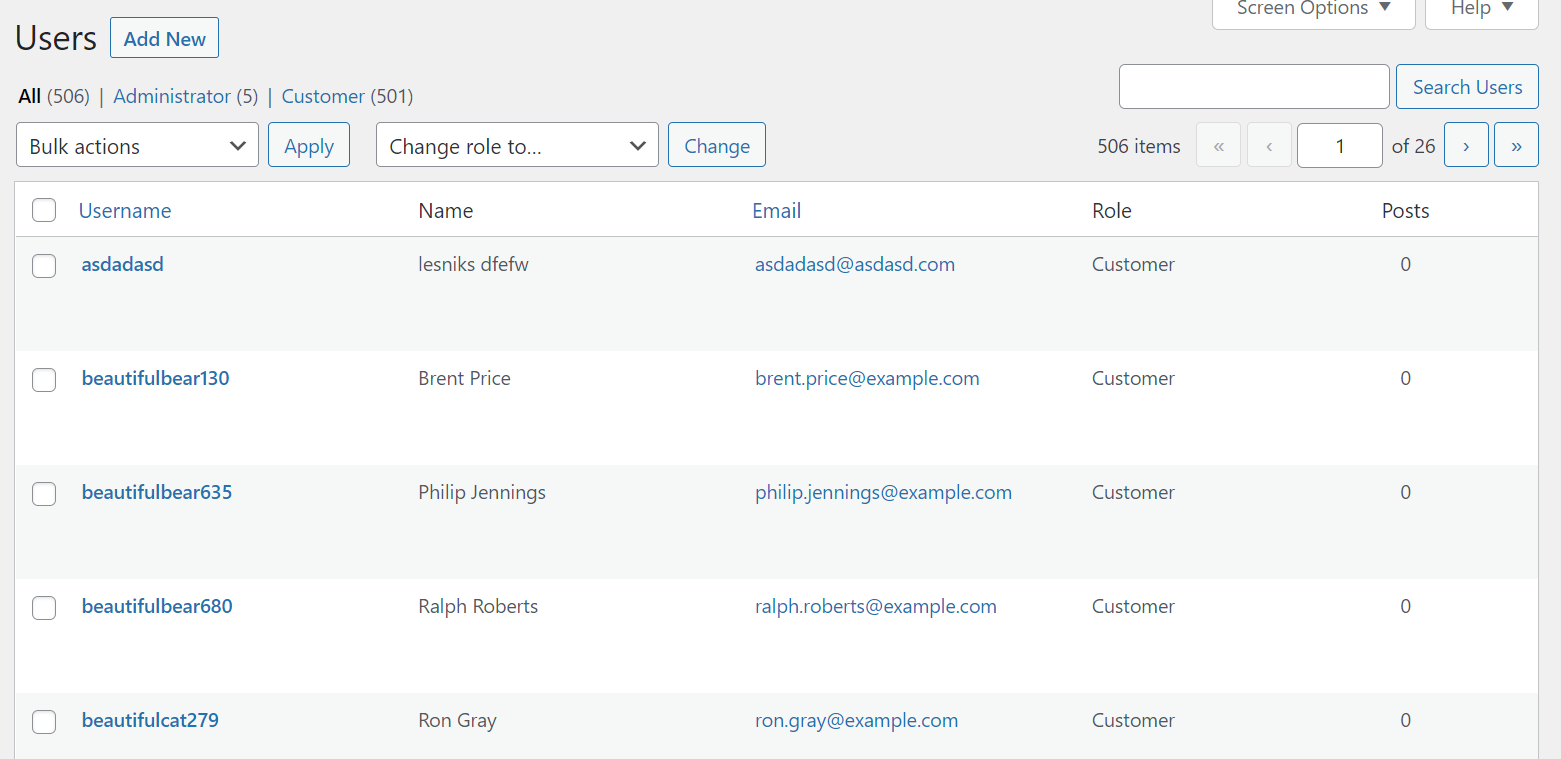Select the checkbox for user asdadasd
The height and width of the screenshot is (759, 1561).
pyautogui.click(x=44, y=265)
